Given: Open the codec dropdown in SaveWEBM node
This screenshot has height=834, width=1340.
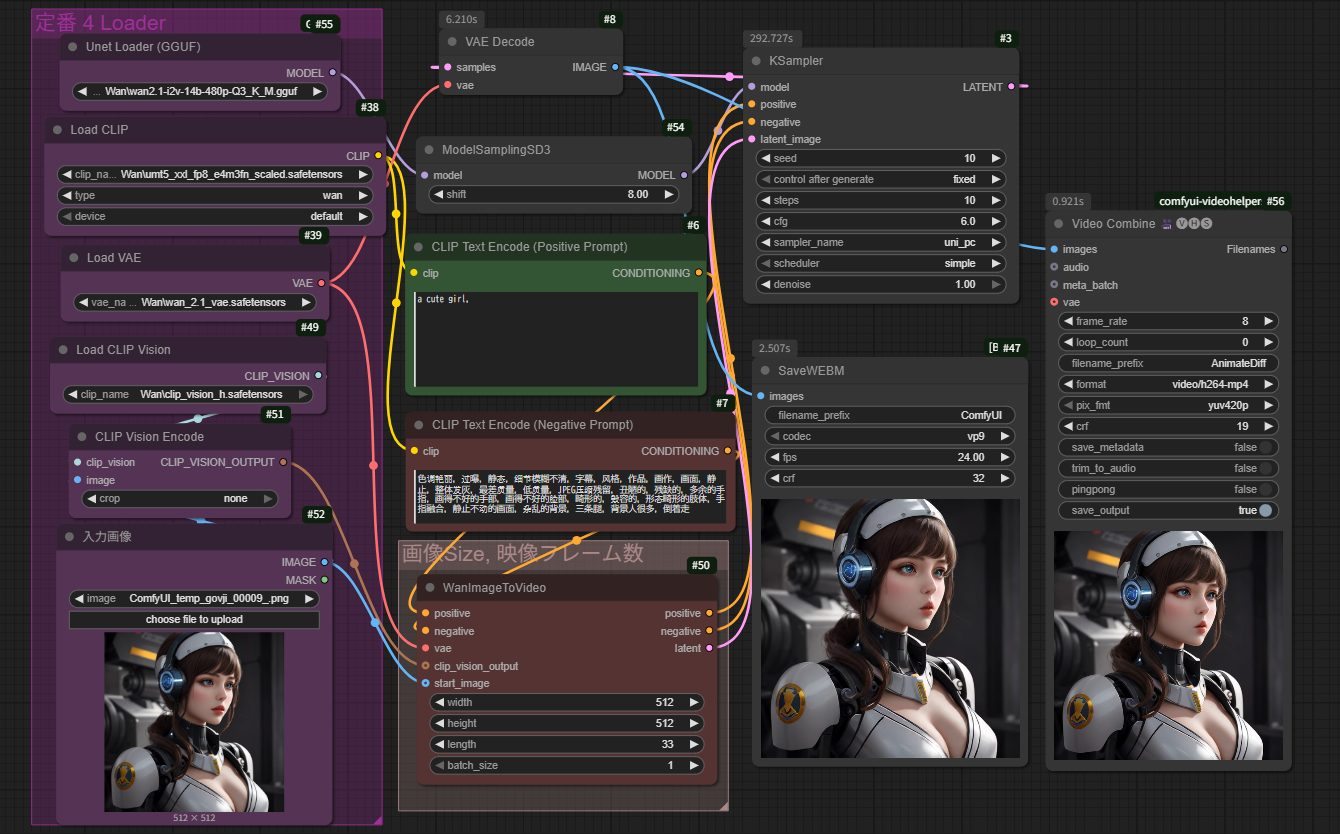Looking at the screenshot, I should (x=890, y=436).
